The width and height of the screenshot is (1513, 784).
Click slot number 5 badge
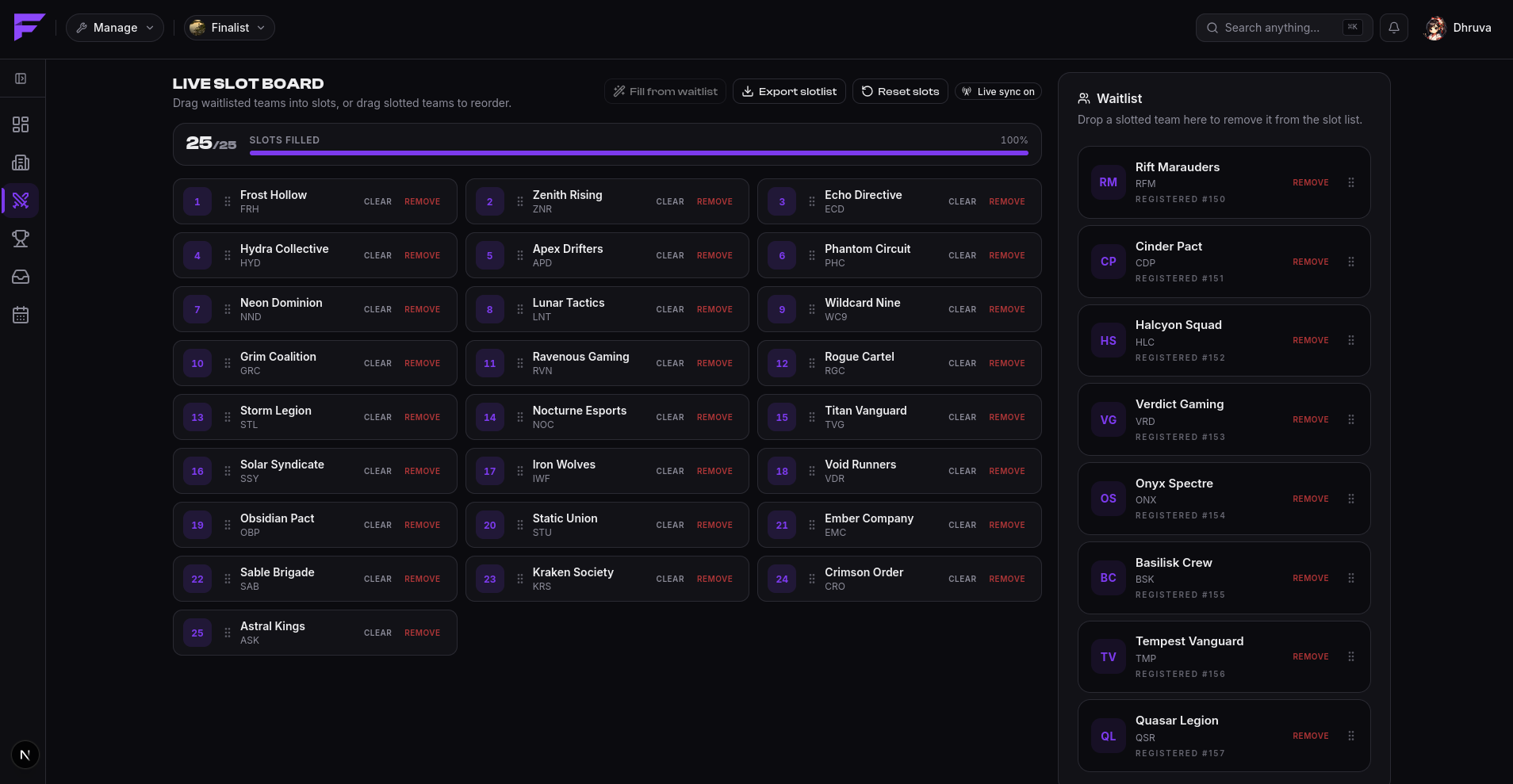(x=490, y=255)
